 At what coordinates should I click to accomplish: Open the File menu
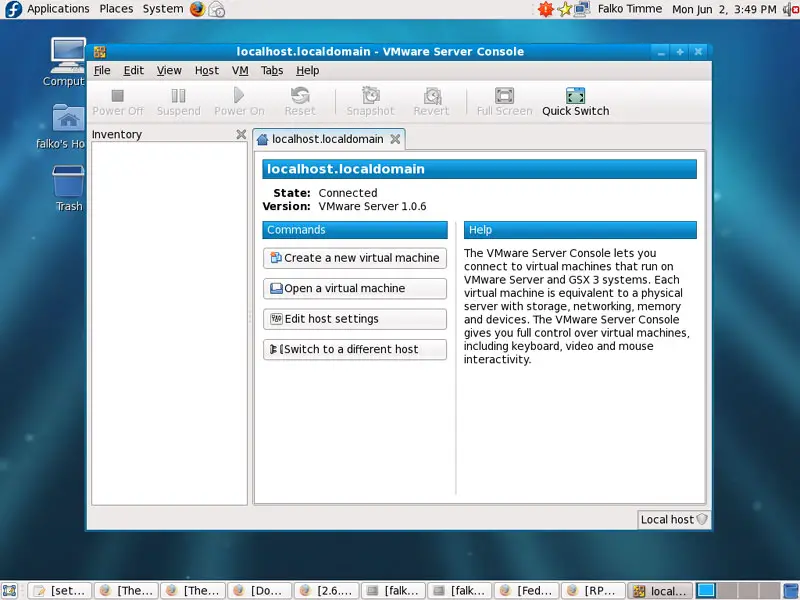click(102, 70)
